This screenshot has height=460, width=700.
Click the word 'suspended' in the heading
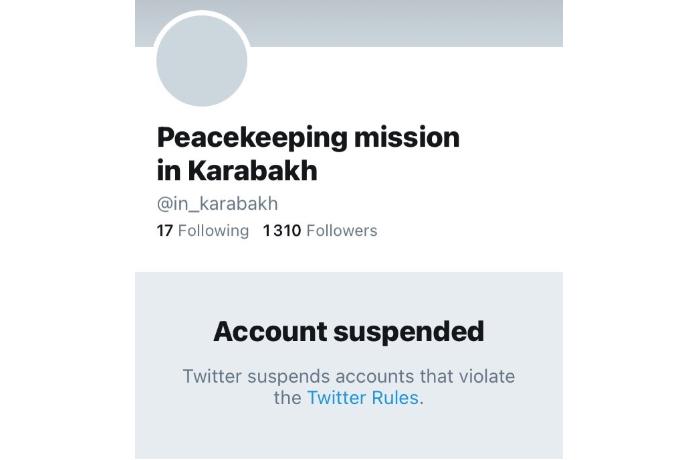[x=409, y=332]
